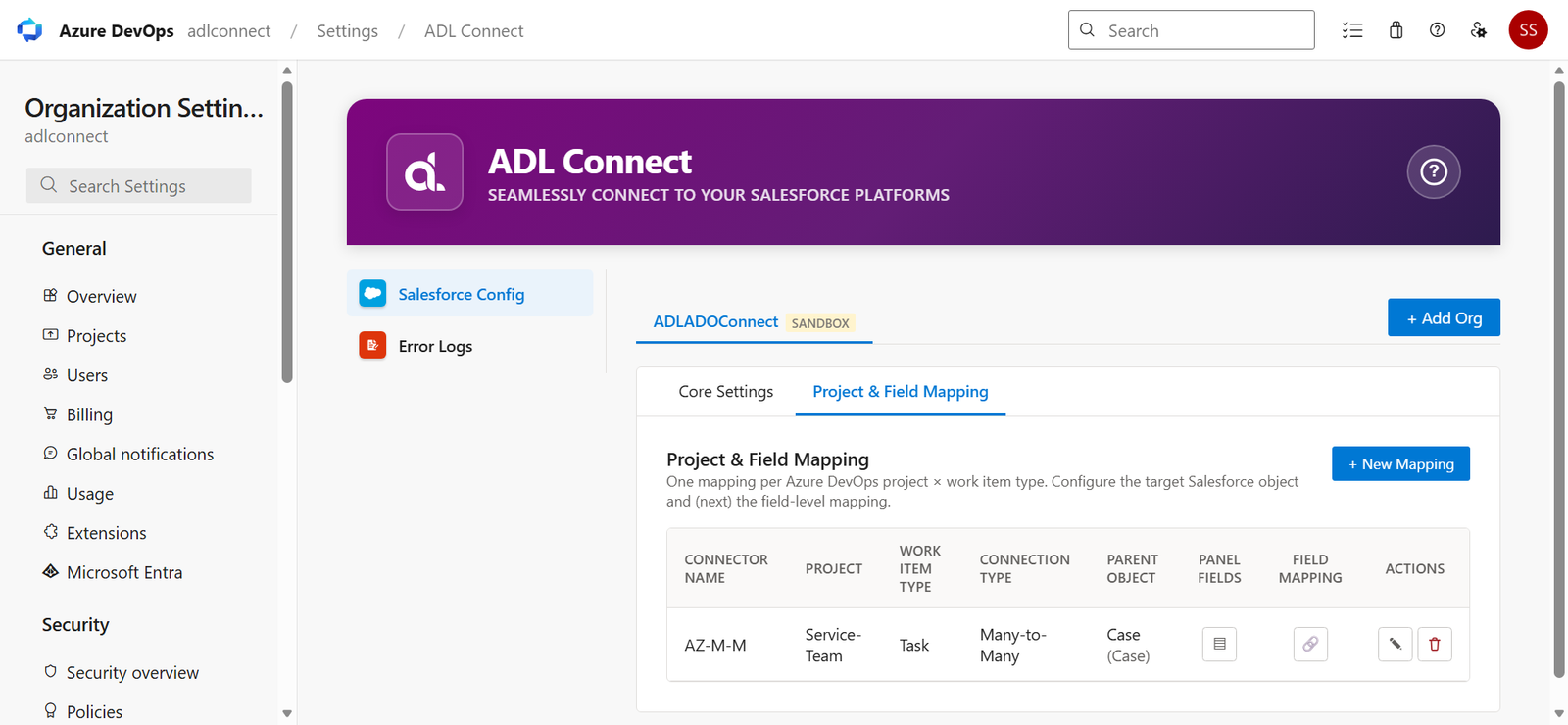Click the main page scrollbar thumb

tap(1559, 379)
